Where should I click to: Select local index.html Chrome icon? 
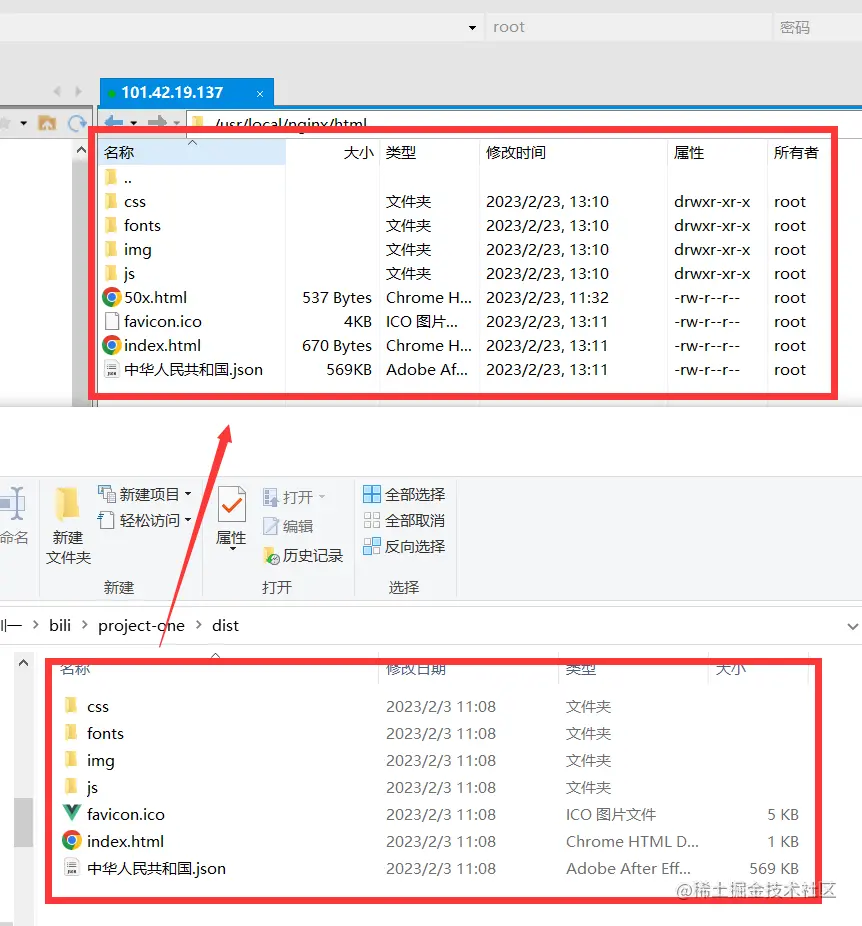coord(71,840)
